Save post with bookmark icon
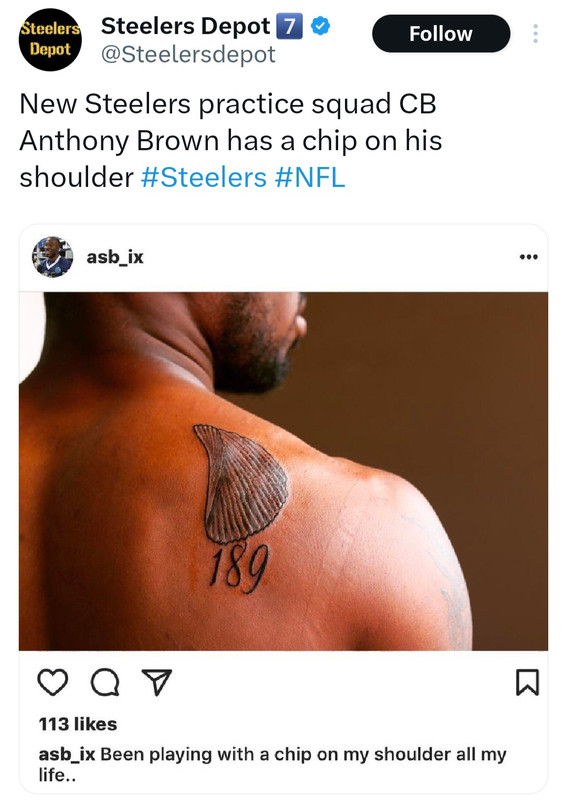The width and height of the screenshot is (567, 800). click(527, 682)
